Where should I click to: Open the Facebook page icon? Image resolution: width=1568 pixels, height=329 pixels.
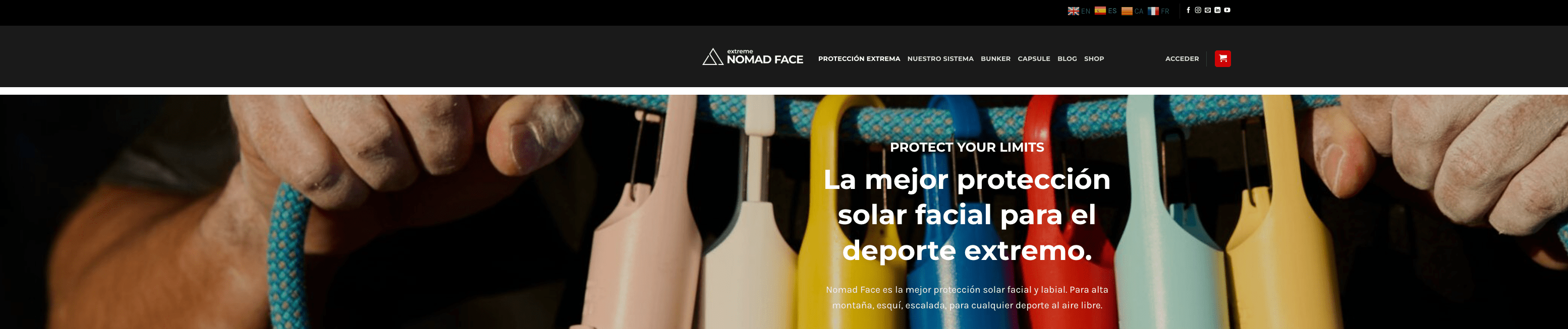pyautogui.click(x=1188, y=11)
